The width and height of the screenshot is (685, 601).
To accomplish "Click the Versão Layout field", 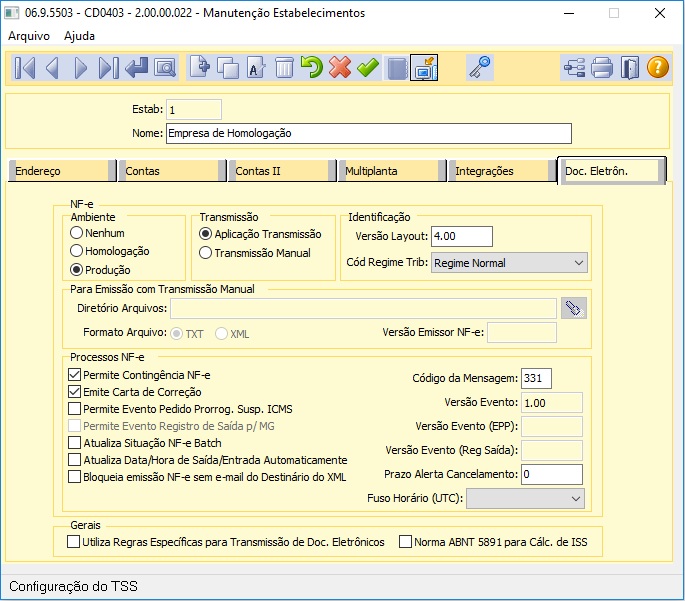I will click(462, 236).
